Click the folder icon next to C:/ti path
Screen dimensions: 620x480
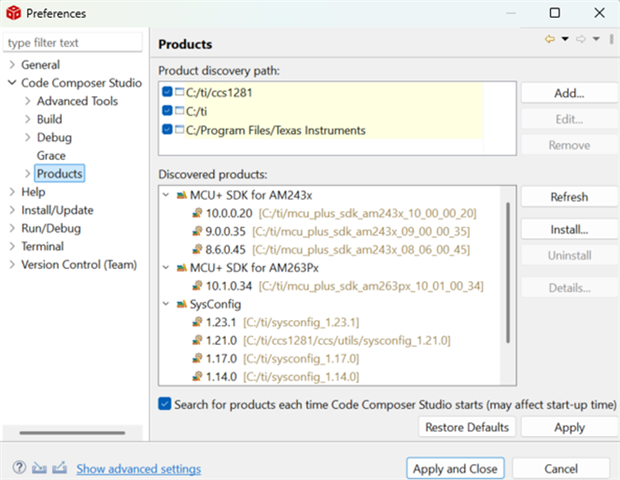[x=180, y=111]
